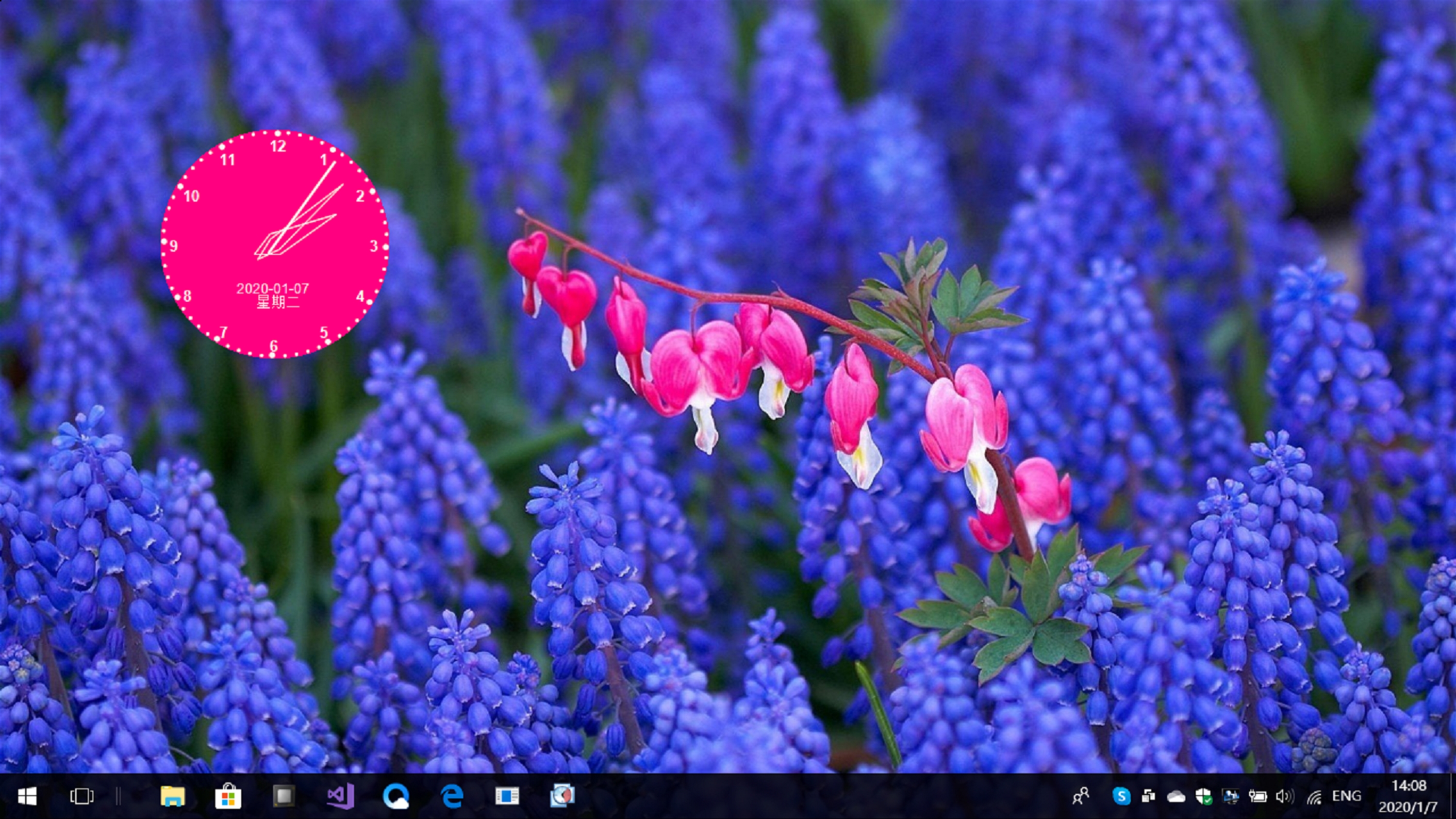Launch Microsoft Edge browser

452,796
